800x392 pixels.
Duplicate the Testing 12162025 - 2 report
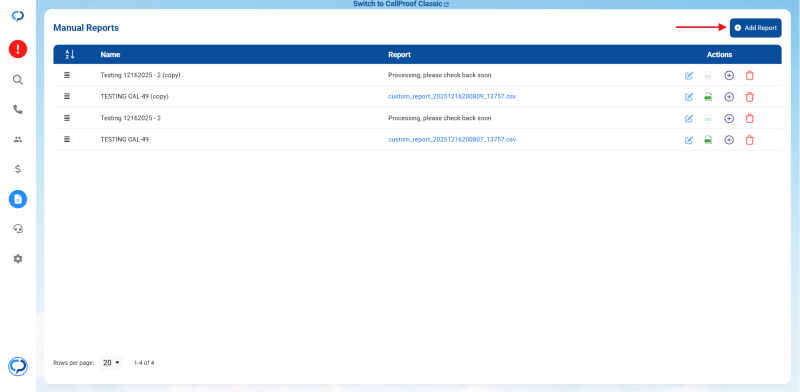click(x=729, y=118)
